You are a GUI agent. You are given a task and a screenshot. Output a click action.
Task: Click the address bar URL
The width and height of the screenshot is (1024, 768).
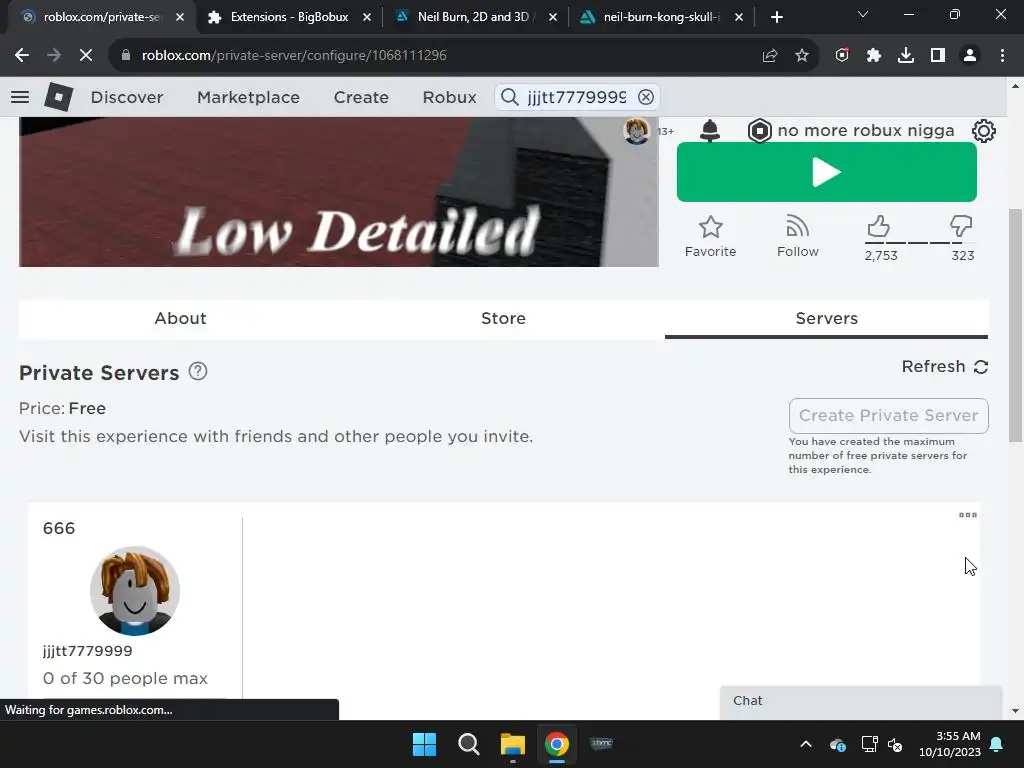pyautogui.click(x=294, y=56)
